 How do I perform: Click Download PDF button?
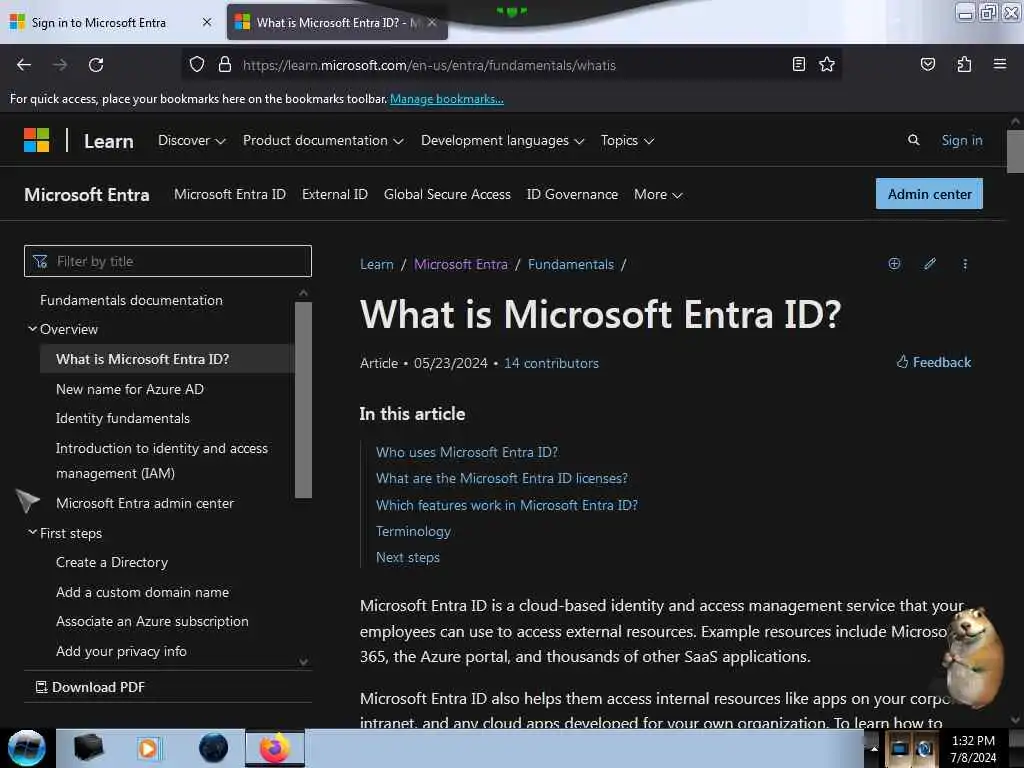[90, 687]
